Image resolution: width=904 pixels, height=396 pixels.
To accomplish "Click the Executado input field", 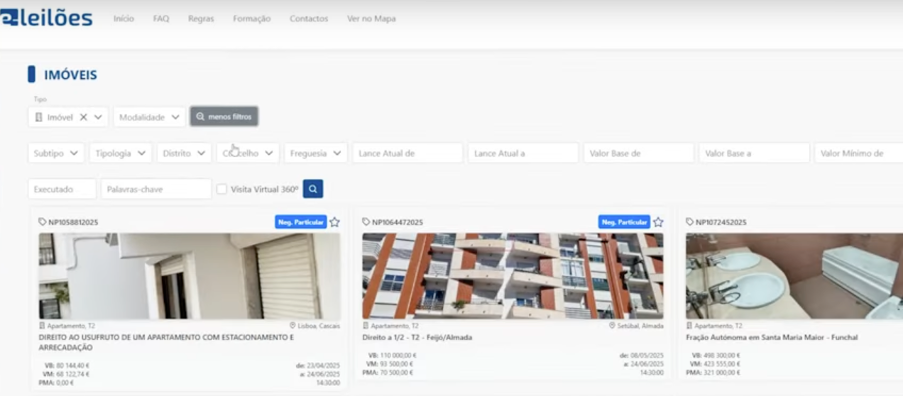I will 62,188.
